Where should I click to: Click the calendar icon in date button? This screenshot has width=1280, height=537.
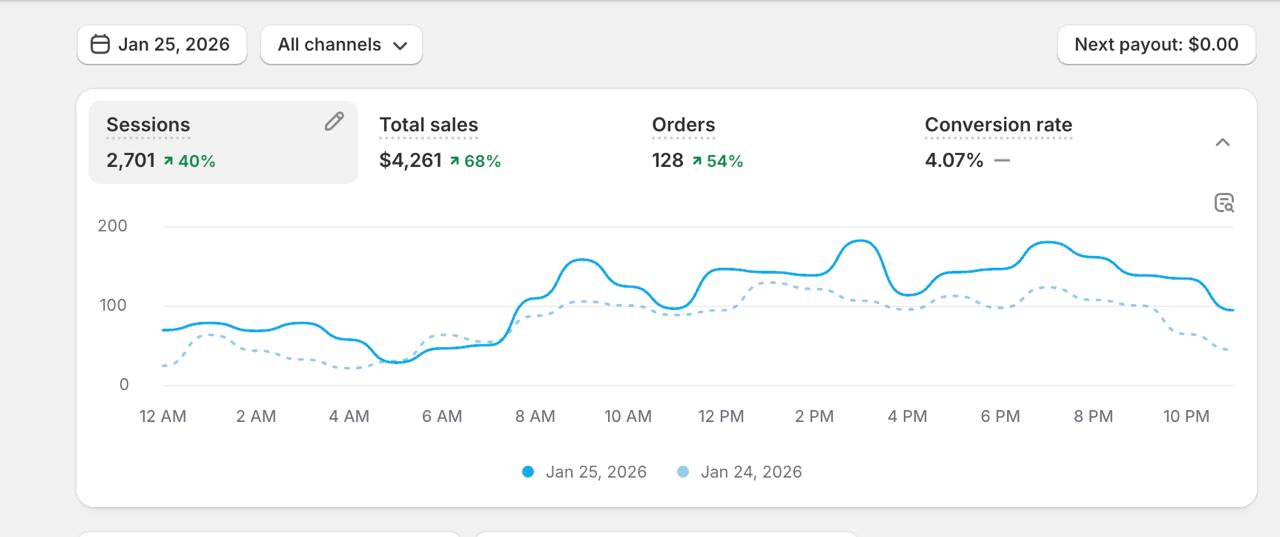pyautogui.click(x=100, y=44)
